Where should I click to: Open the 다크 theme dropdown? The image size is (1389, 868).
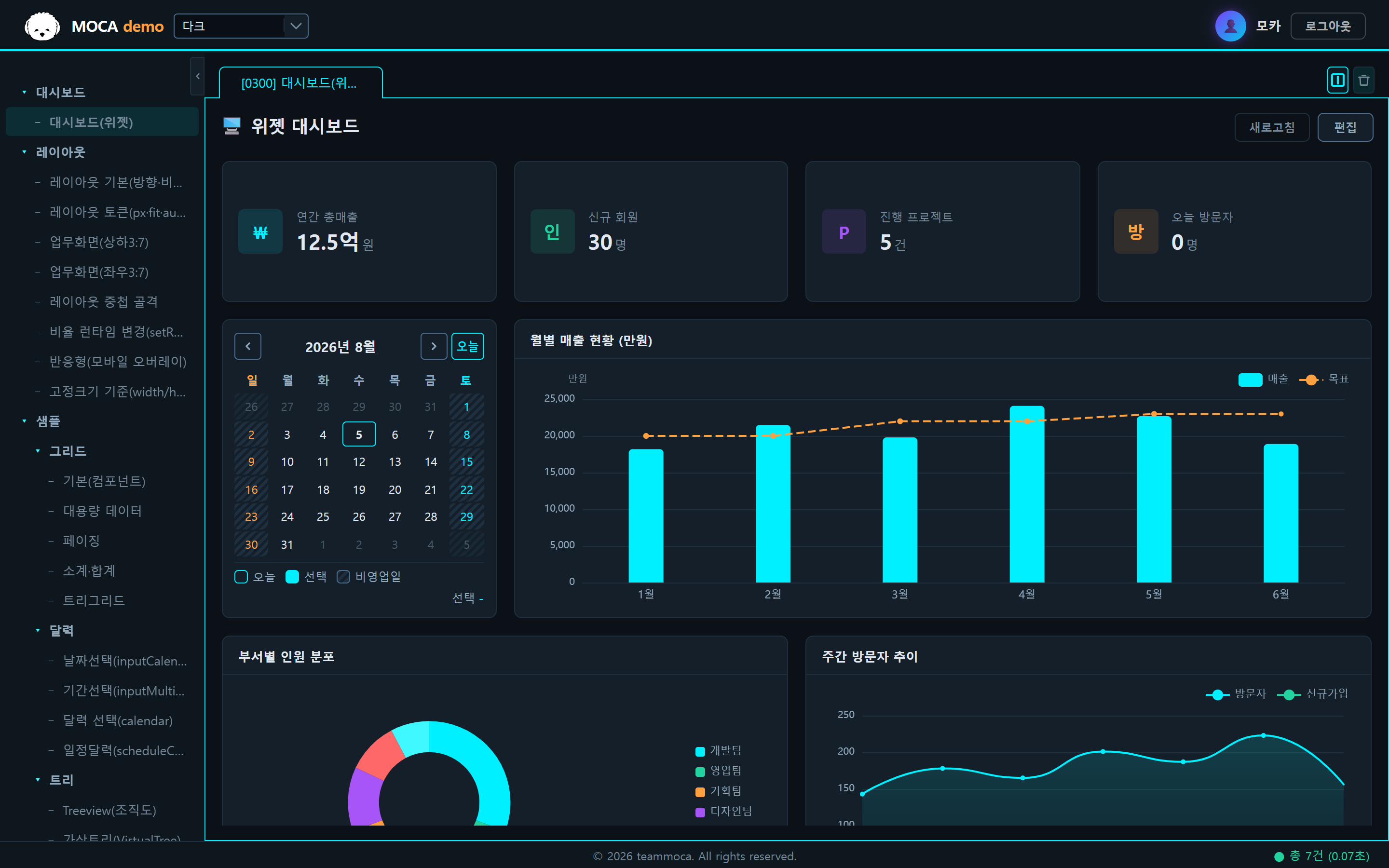point(241,26)
